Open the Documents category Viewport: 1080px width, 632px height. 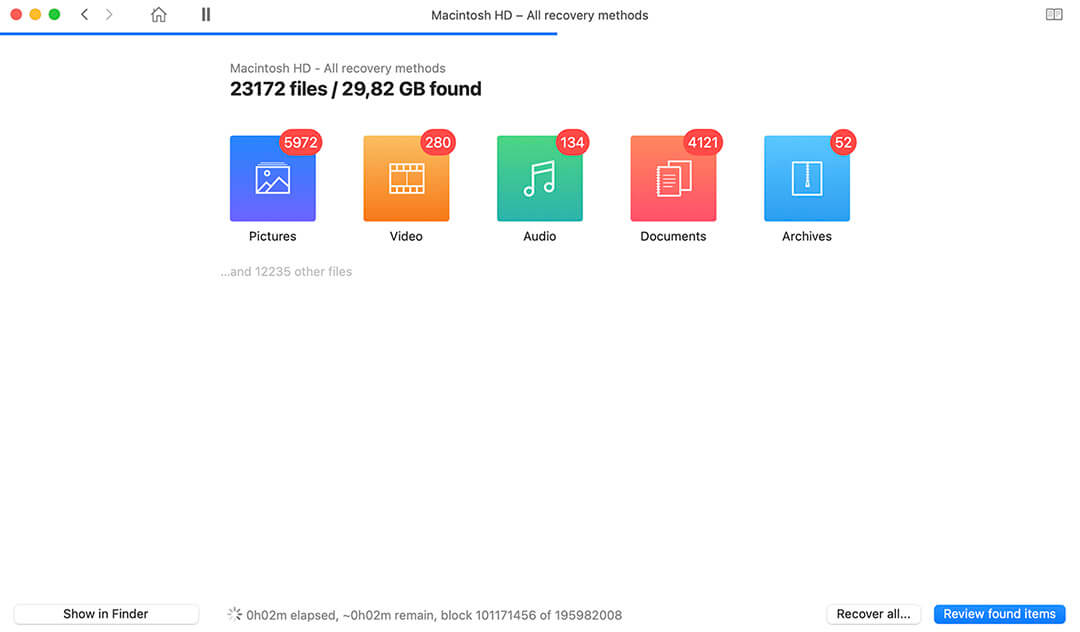(x=673, y=178)
